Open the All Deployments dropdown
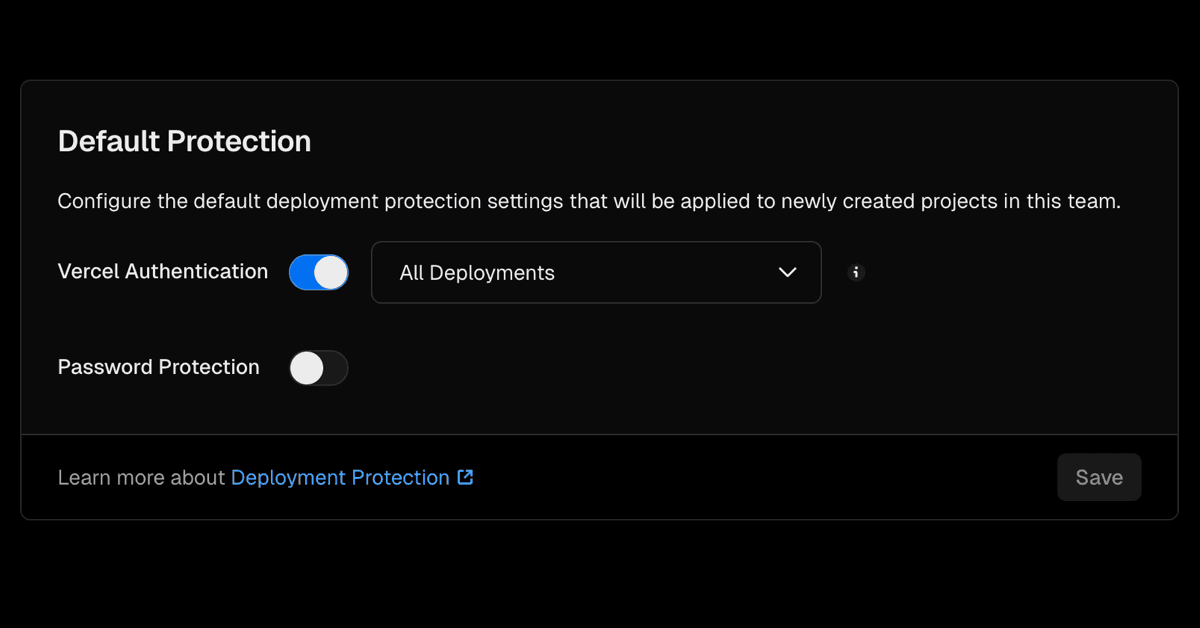Viewport: 1200px width, 628px height. [x=596, y=272]
